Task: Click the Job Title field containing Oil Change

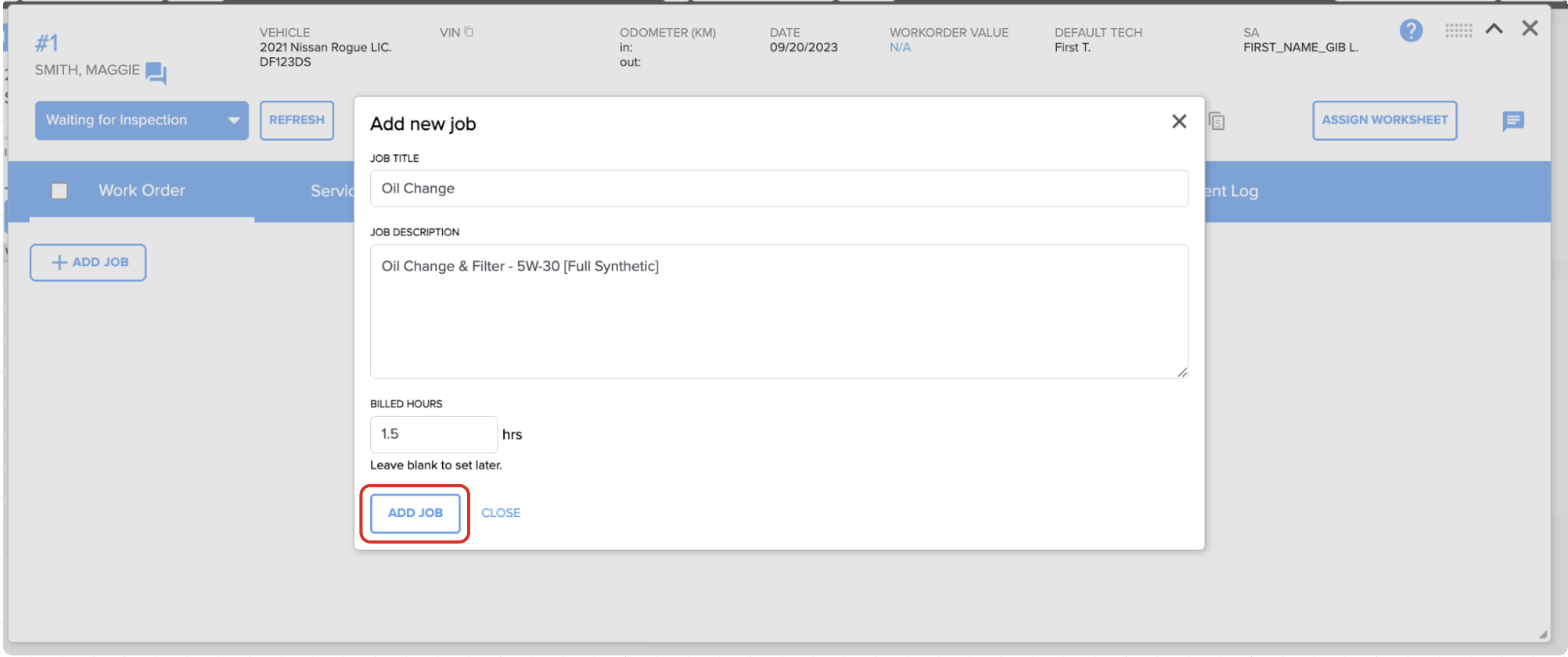Action: point(779,188)
